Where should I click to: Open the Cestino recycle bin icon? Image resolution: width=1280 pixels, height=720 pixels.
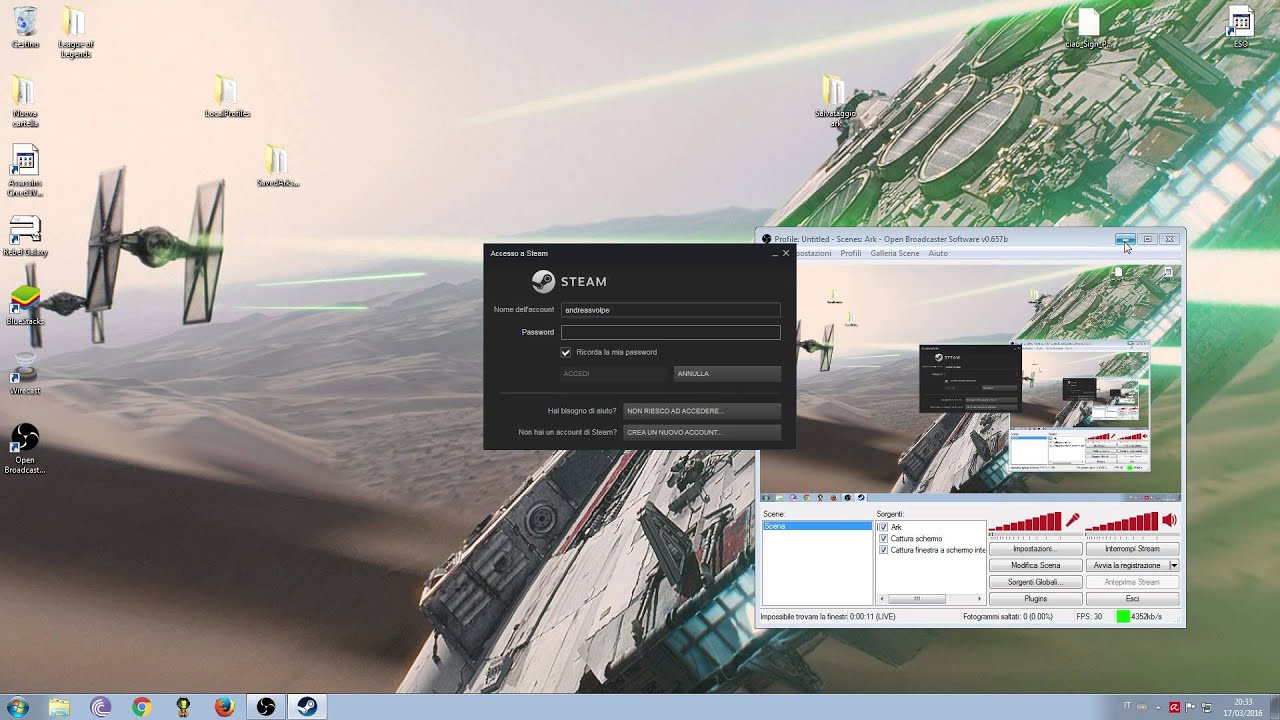25,27
